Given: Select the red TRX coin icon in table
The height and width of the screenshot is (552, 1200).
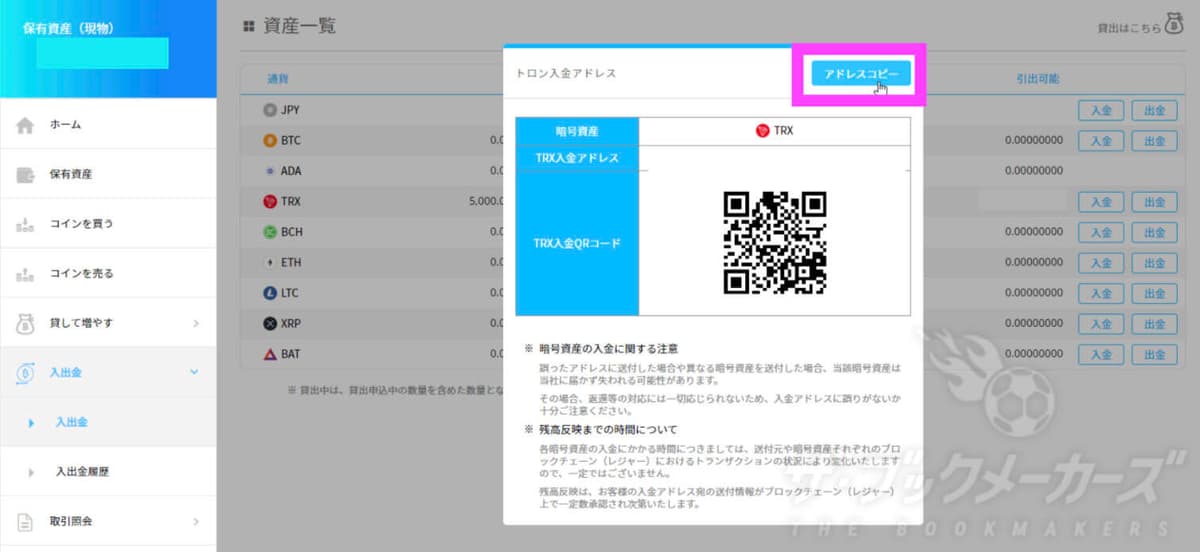Looking at the screenshot, I should pyautogui.click(x=269, y=202).
